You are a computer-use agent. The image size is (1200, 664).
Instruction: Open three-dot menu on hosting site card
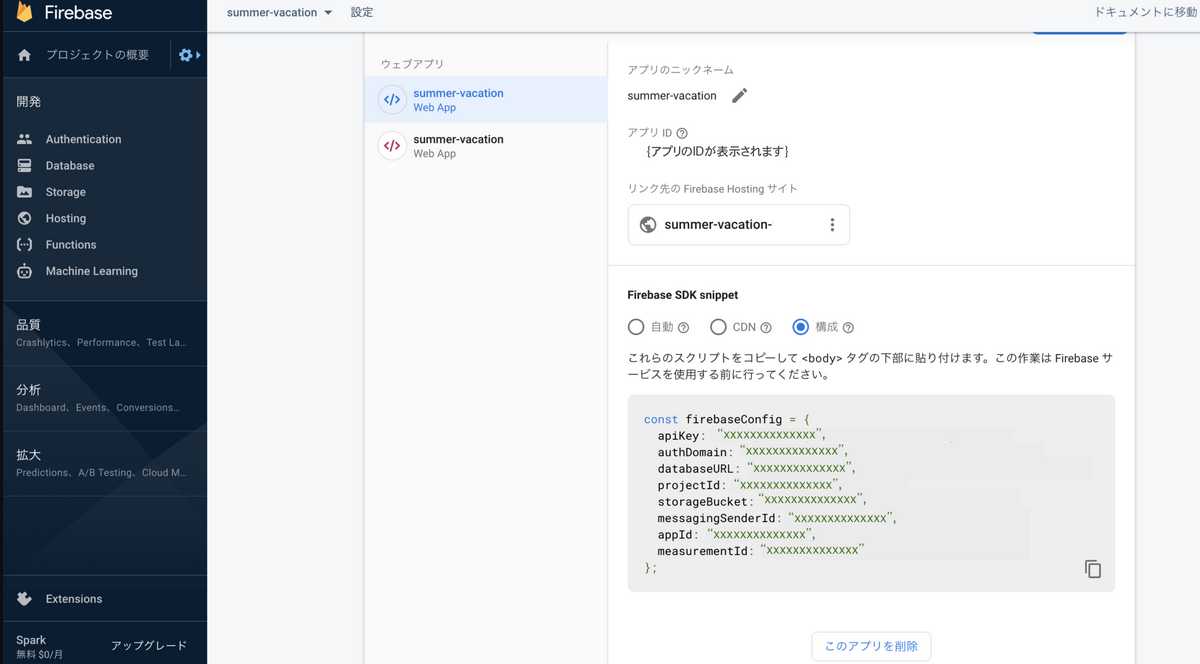coord(832,225)
